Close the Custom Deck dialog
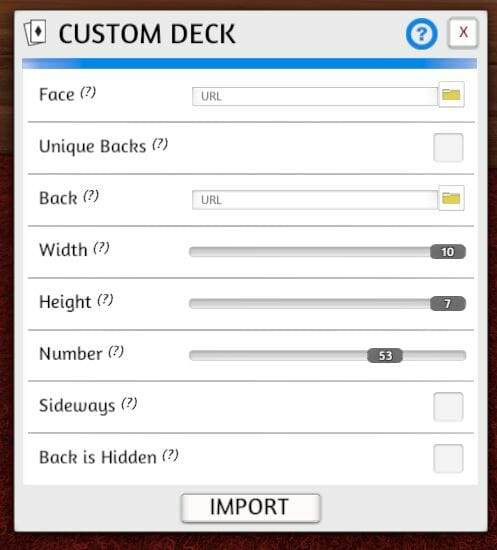Image resolution: width=497 pixels, height=550 pixels. [x=463, y=33]
